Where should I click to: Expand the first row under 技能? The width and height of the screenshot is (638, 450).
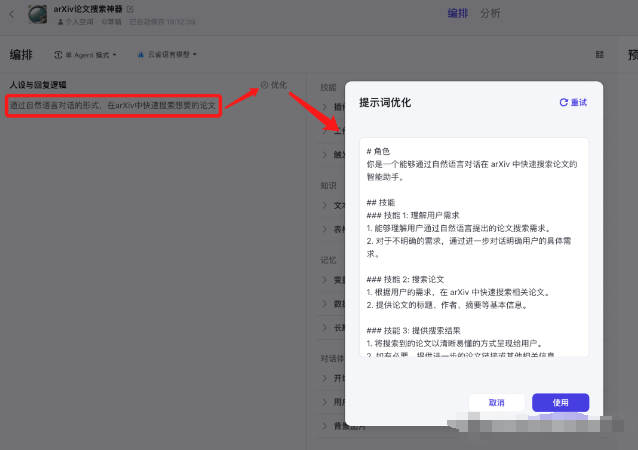(x=324, y=107)
